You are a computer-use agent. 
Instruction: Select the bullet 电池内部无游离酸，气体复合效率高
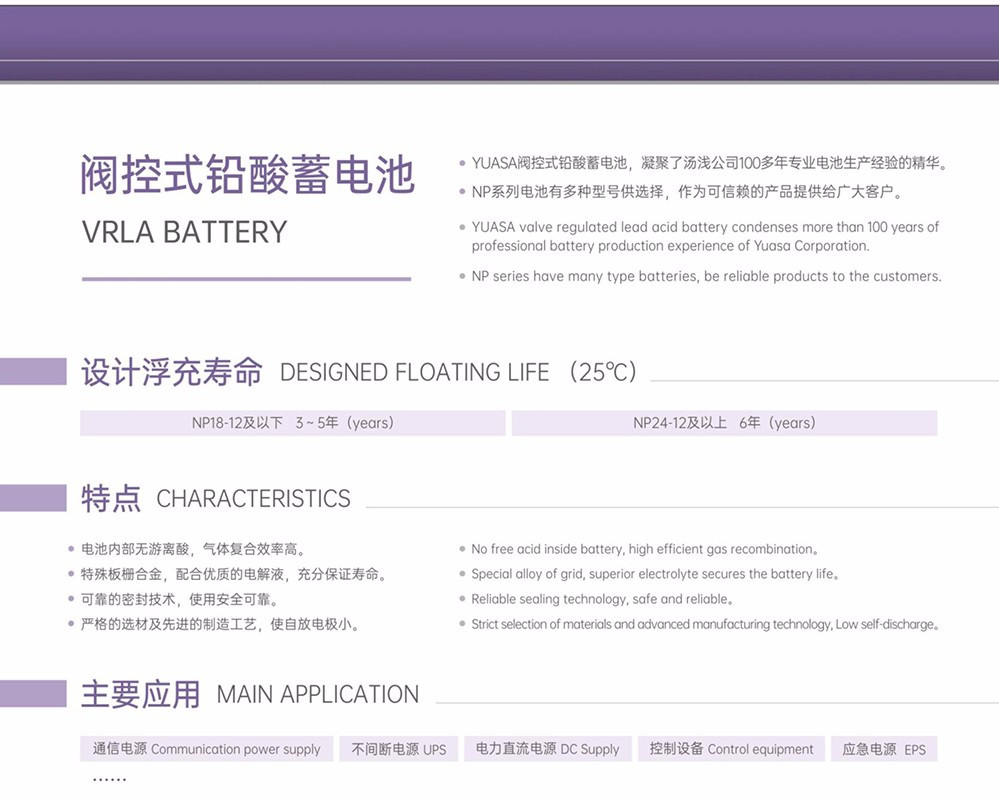(x=194, y=549)
